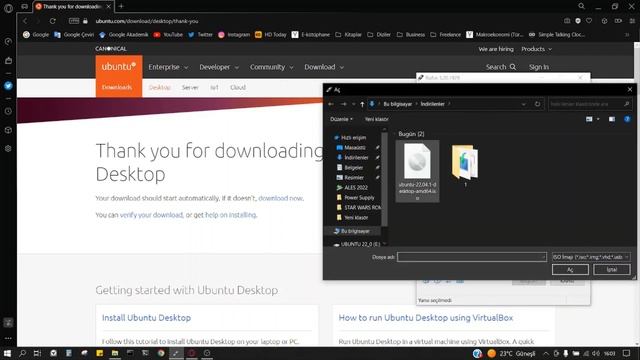
Task: Expand the Enterprise menu on Ubuntu site
Action: [x=168, y=67]
